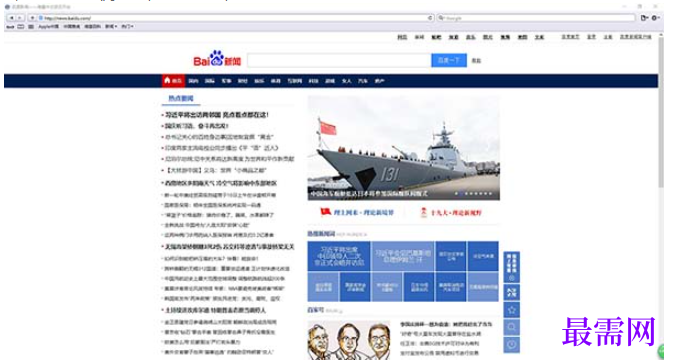Screen dimensions: 674x363
Task: Open the bookmarks book icon in bookmarks bar
Action: [x=21, y=27]
